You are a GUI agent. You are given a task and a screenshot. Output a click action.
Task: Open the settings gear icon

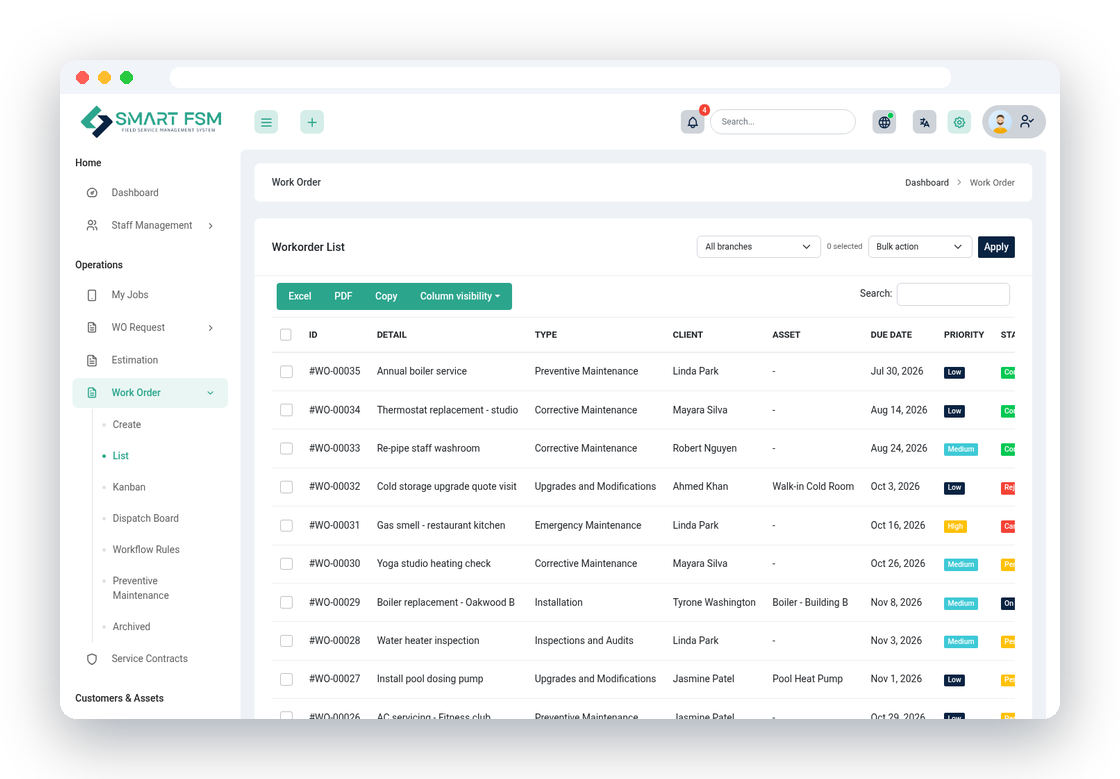(959, 122)
